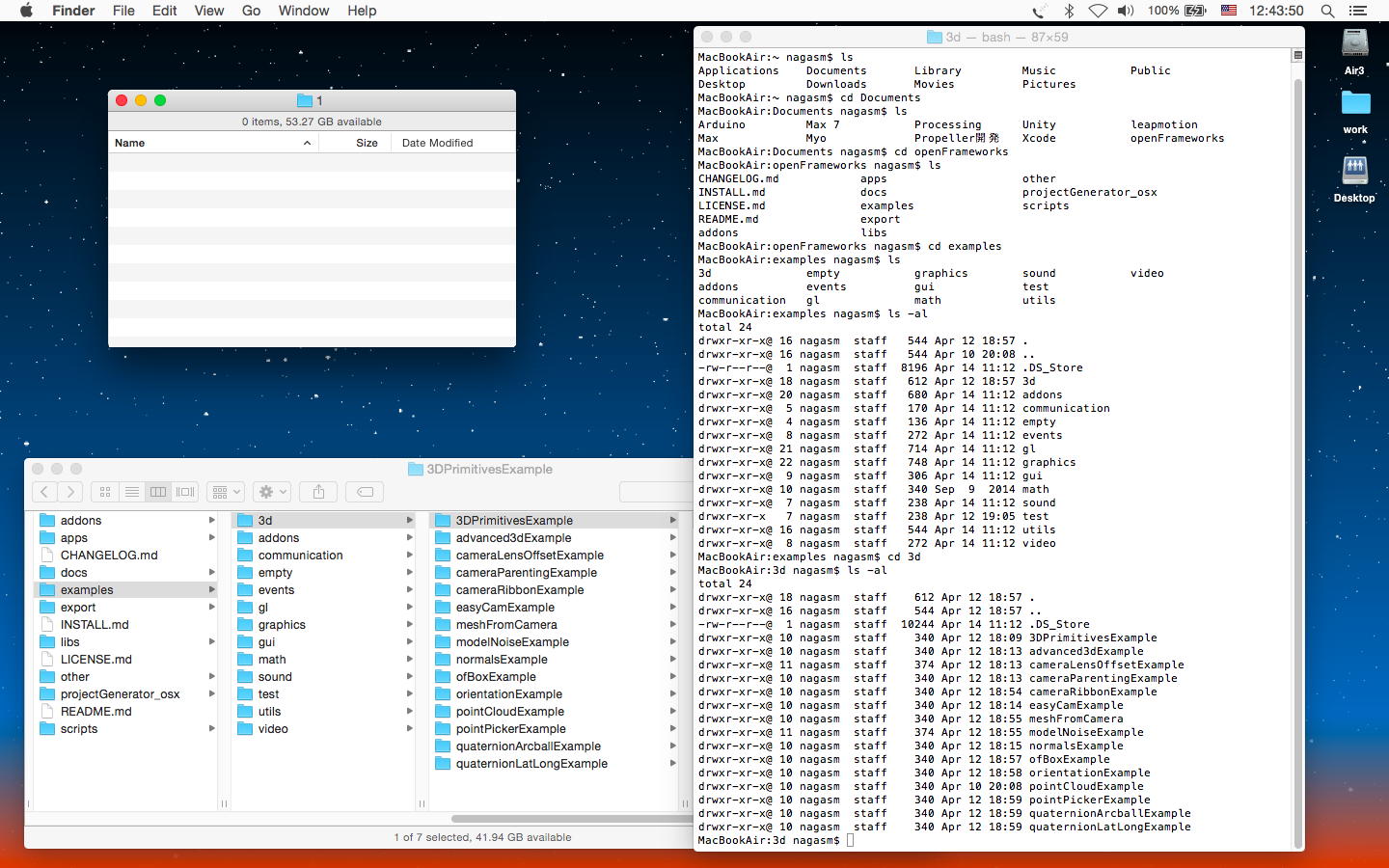This screenshot has height=868, width=1389.
Task: Expand the addons folder arrow
Action: click(x=211, y=521)
